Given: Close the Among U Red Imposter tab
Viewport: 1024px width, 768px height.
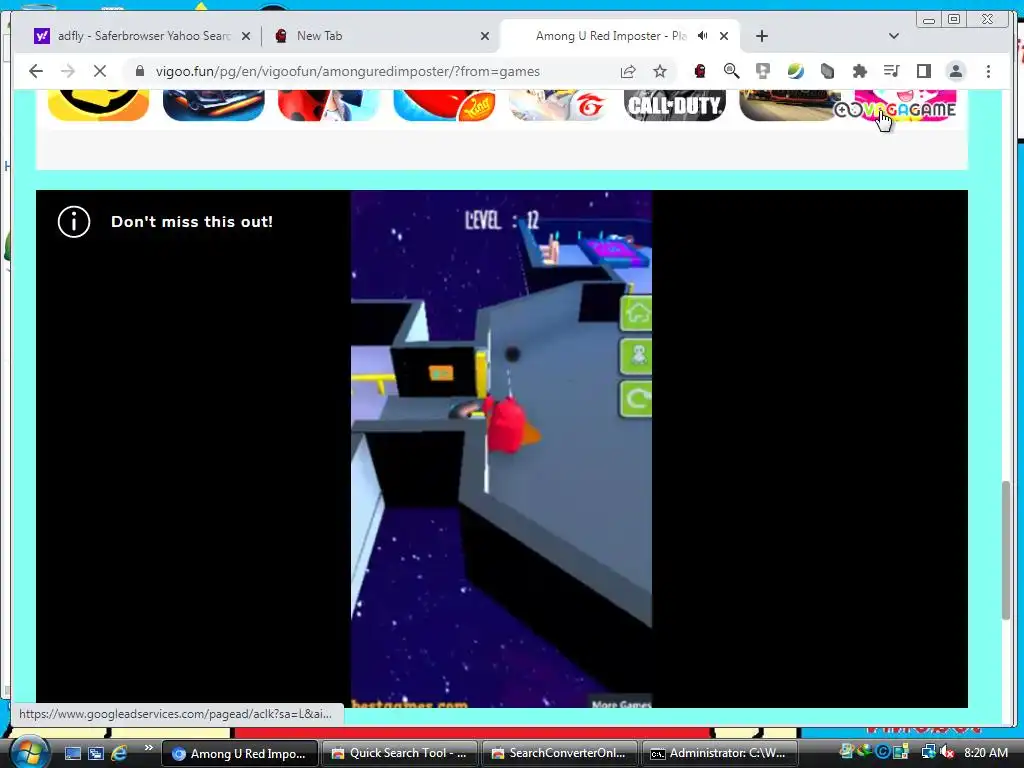Looking at the screenshot, I should click(724, 36).
